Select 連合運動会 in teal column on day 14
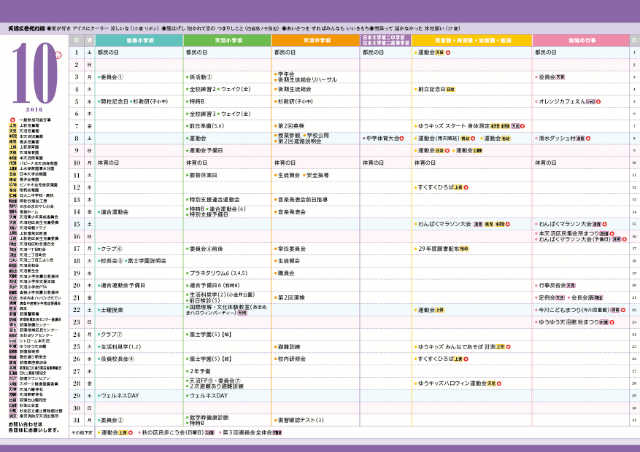Viewport: 640px width, 452px height. [114, 212]
